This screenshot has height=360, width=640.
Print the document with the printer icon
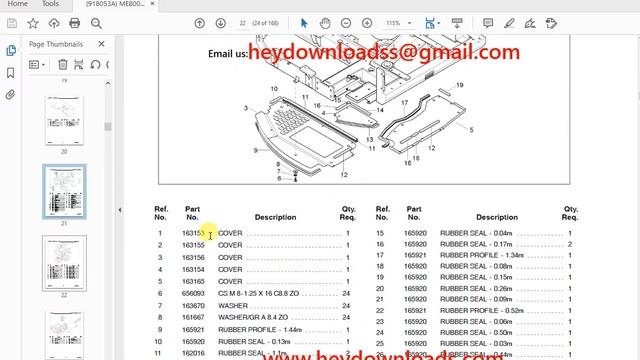tap(75, 23)
